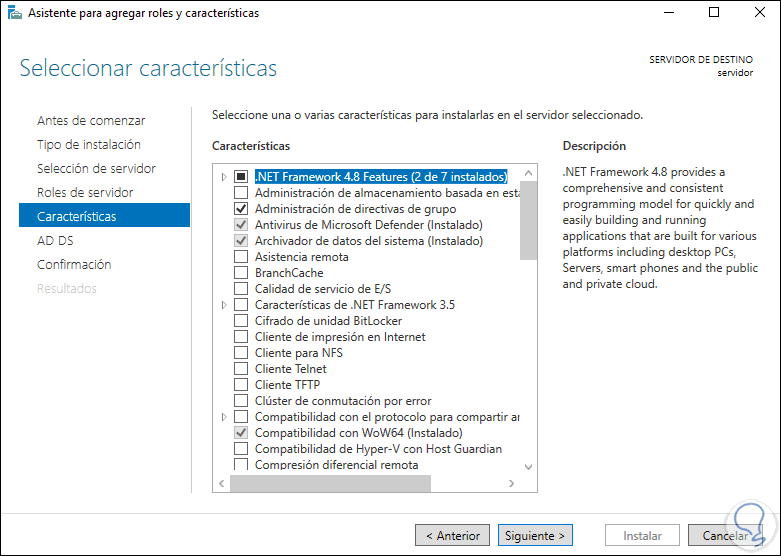
Task: Select Clúster de conmutación por error item
Action: (343, 401)
